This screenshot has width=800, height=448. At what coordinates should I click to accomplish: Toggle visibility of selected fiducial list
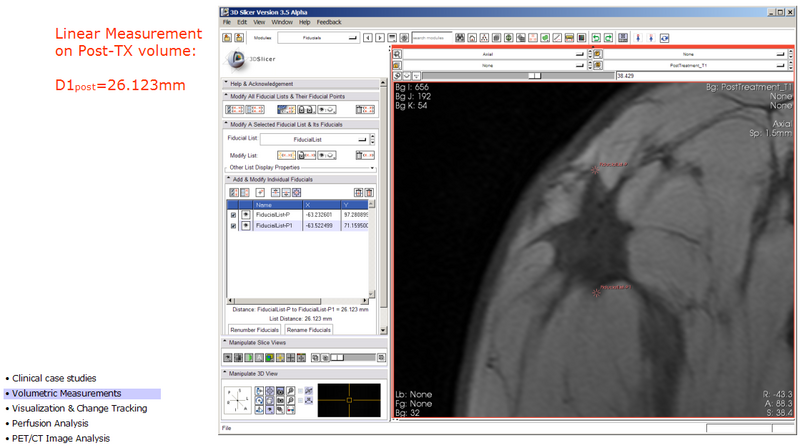(327, 155)
